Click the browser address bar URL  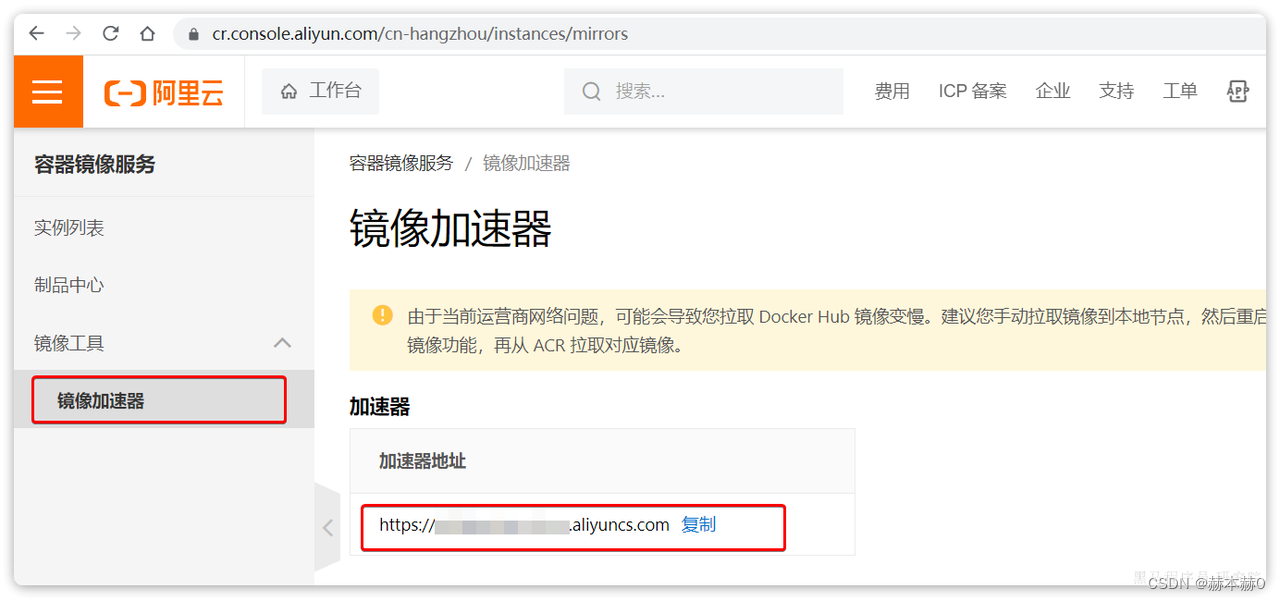click(420, 34)
